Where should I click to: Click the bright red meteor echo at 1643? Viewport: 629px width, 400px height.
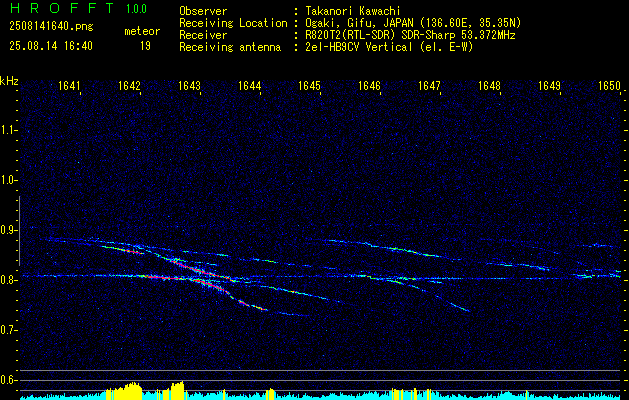tap(201, 271)
